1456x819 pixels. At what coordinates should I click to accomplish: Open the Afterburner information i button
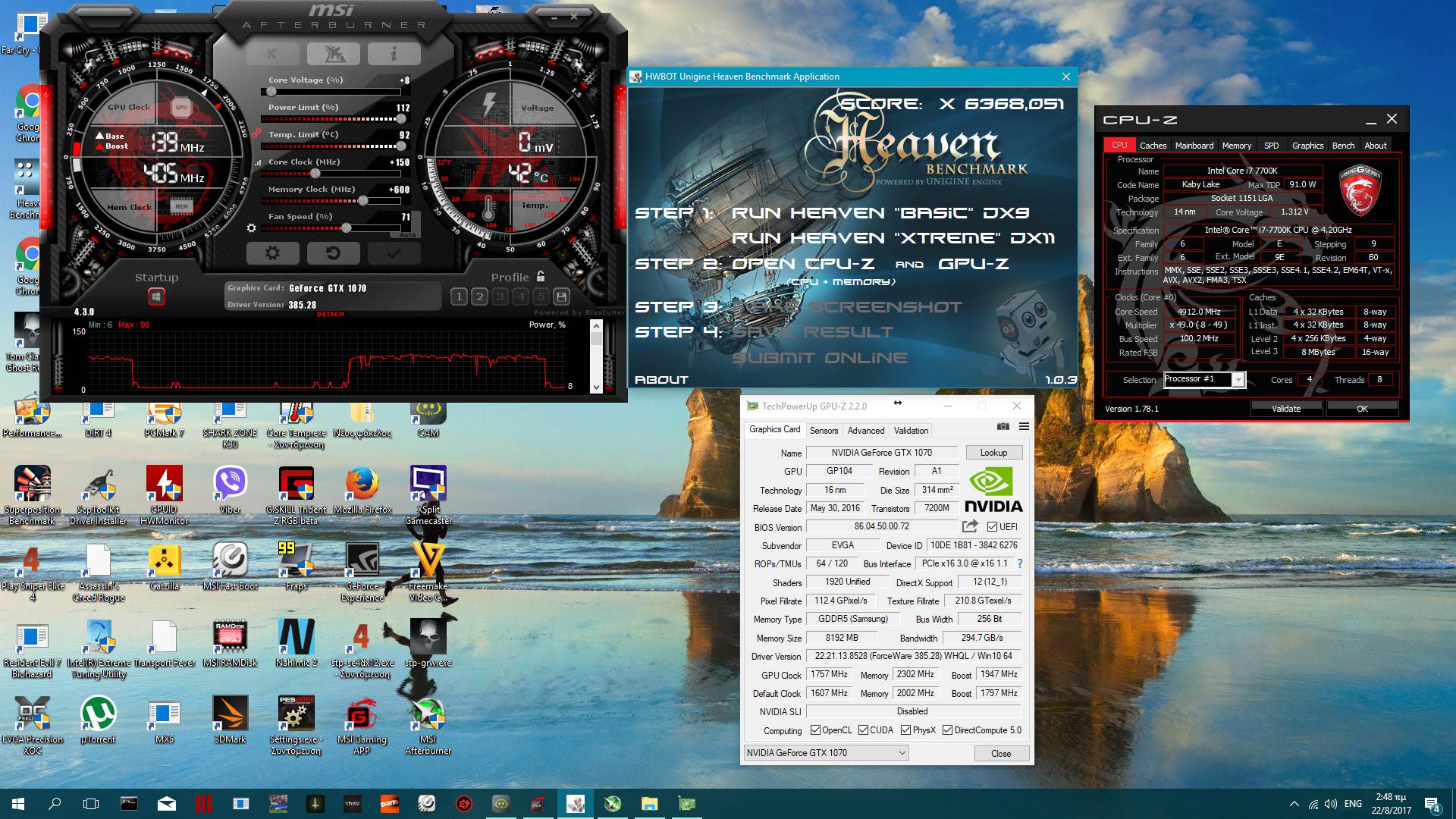(394, 54)
